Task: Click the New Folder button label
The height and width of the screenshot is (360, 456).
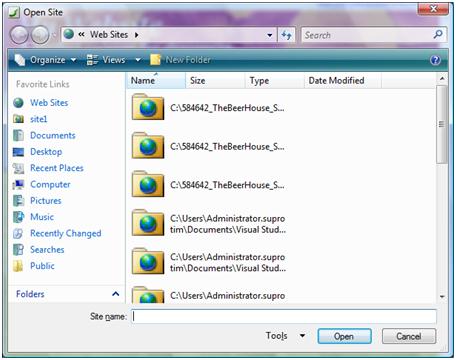Action: coord(188,60)
